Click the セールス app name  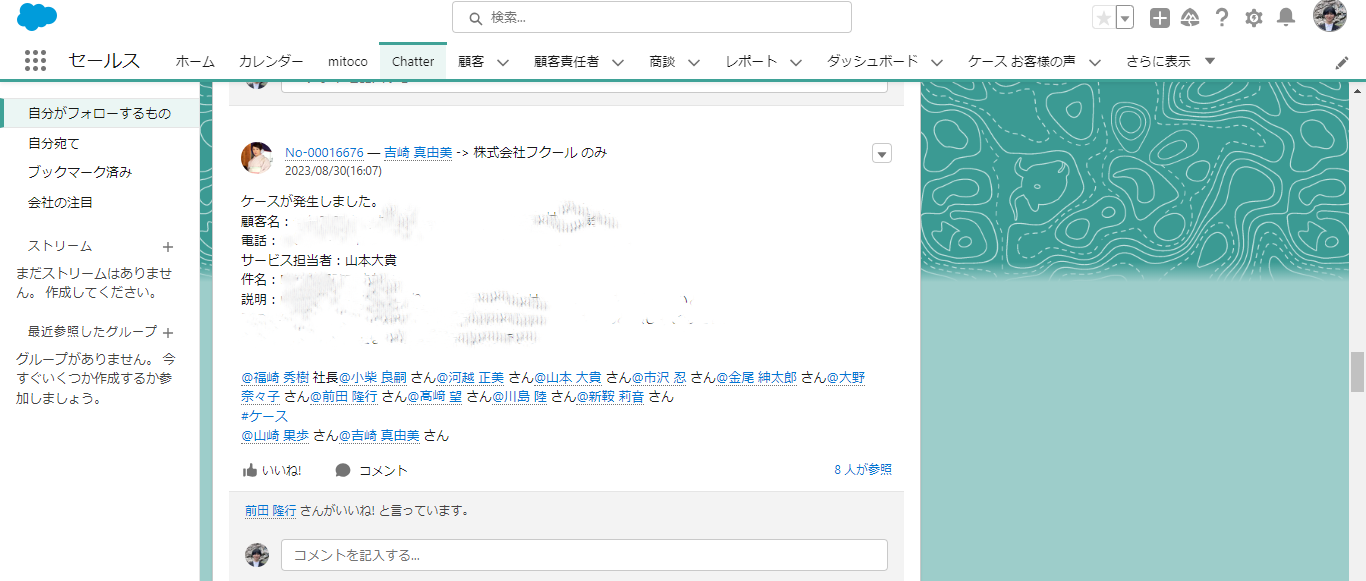104,61
